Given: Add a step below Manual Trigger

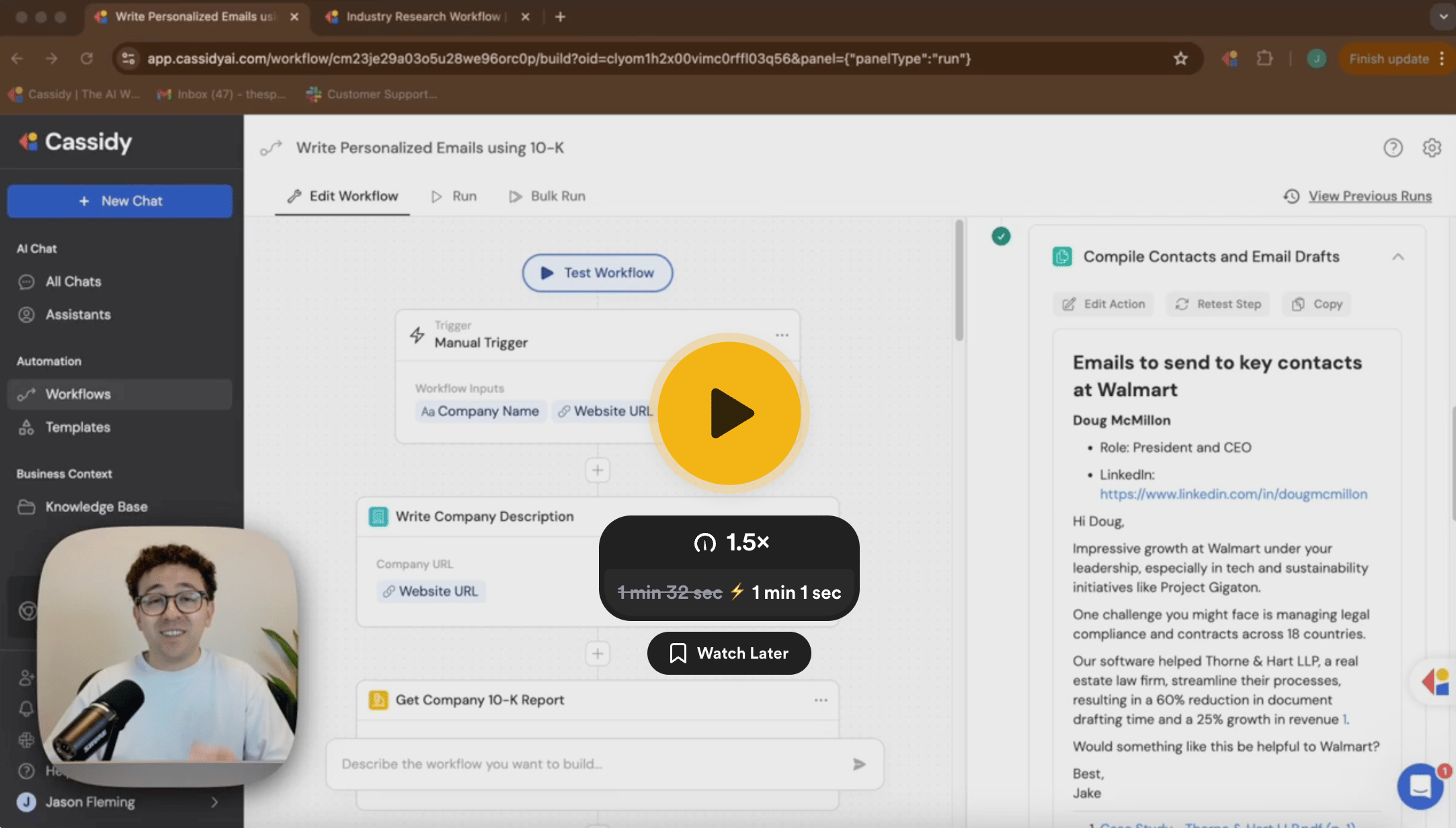Looking at the screenshot, I should pos(598,470).
